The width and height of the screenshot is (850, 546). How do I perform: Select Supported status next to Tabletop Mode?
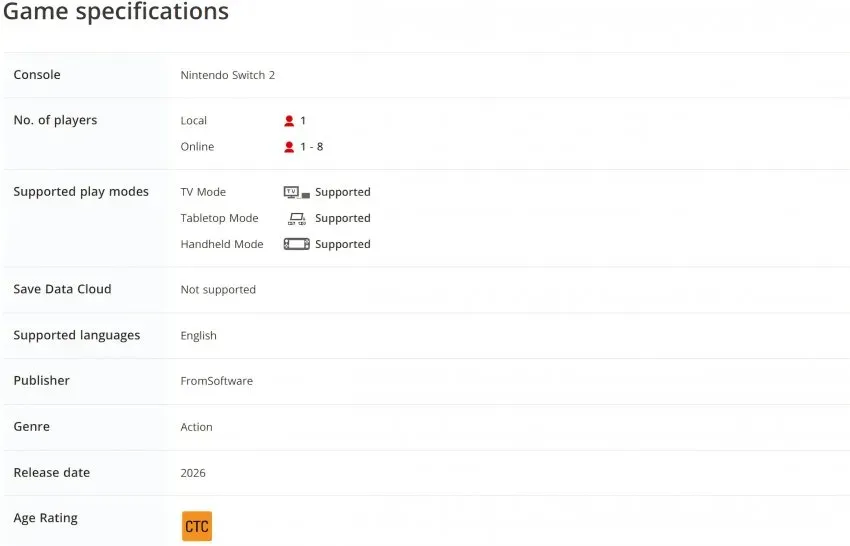[343, 219]
